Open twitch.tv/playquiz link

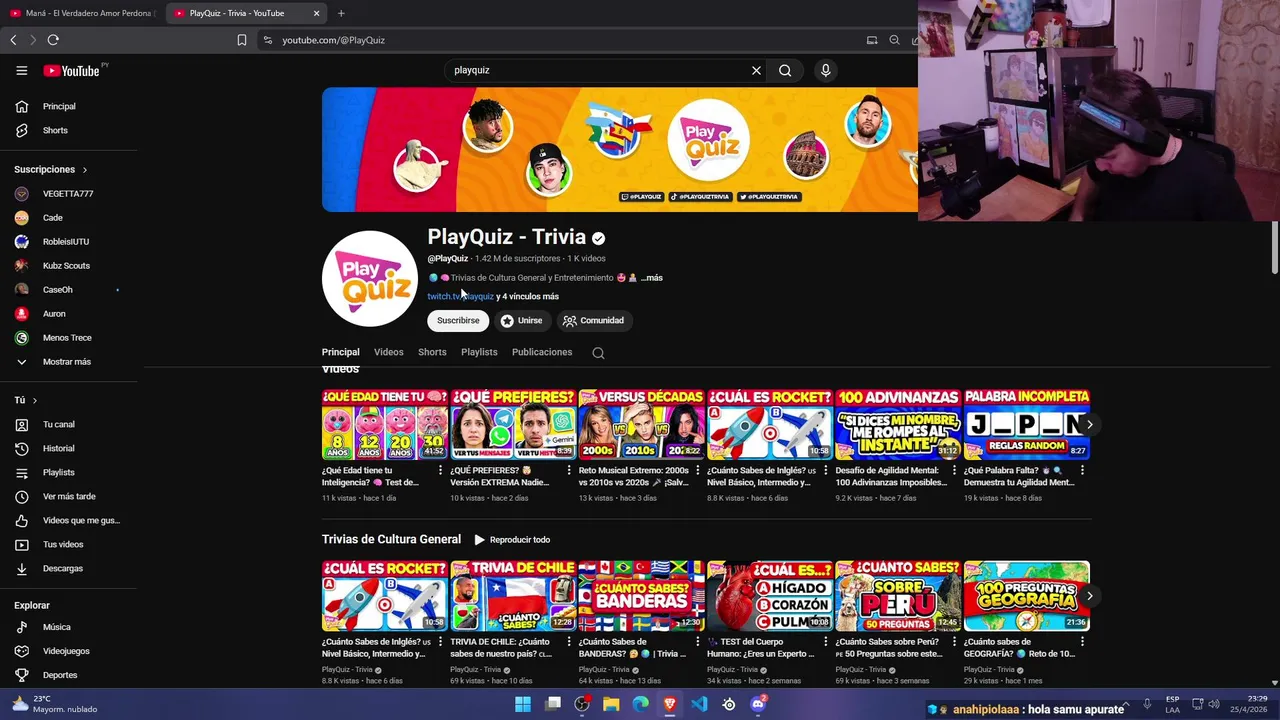click(460, 297)
